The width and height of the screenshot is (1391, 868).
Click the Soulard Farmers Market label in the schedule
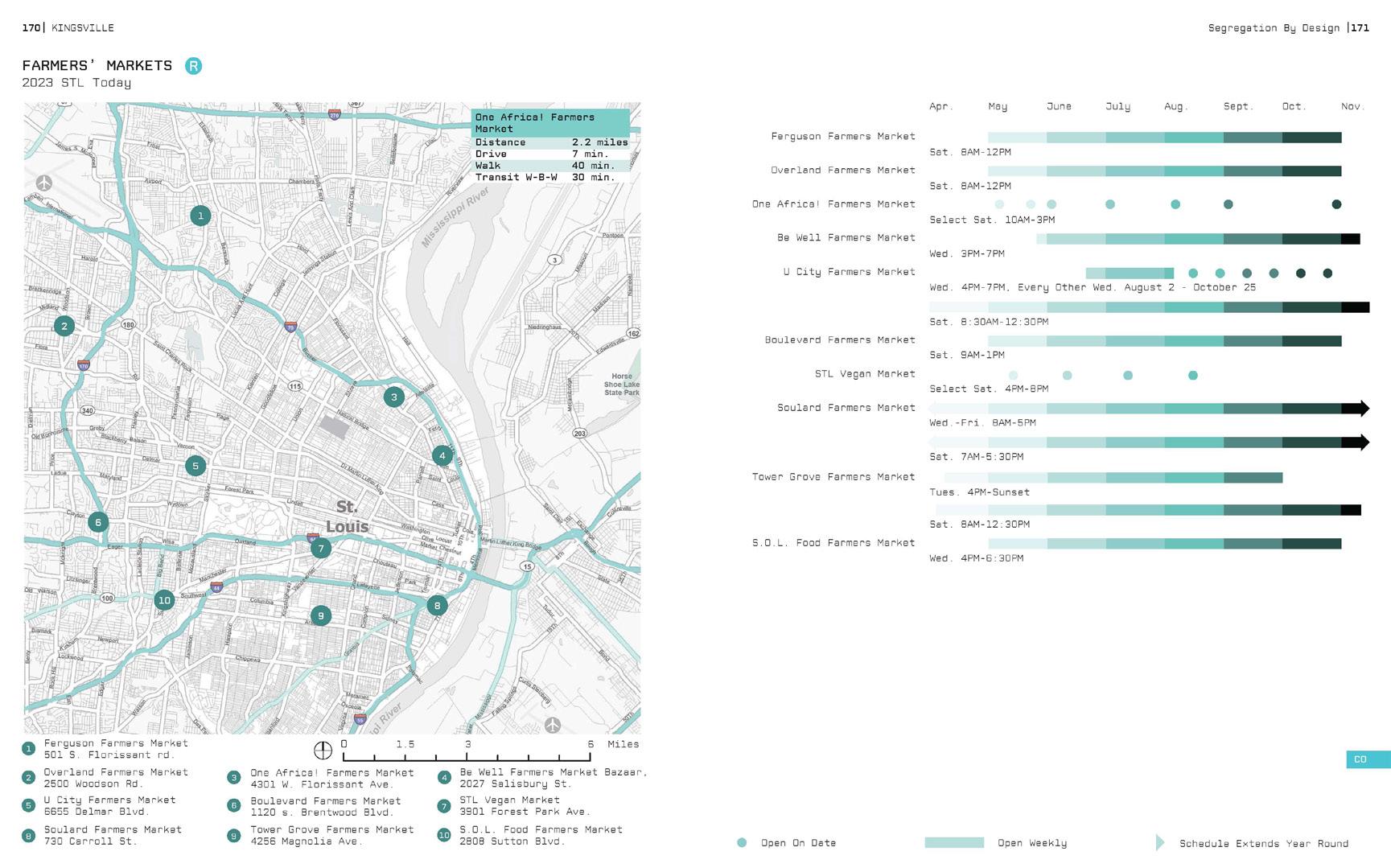(x=846, y=408)
